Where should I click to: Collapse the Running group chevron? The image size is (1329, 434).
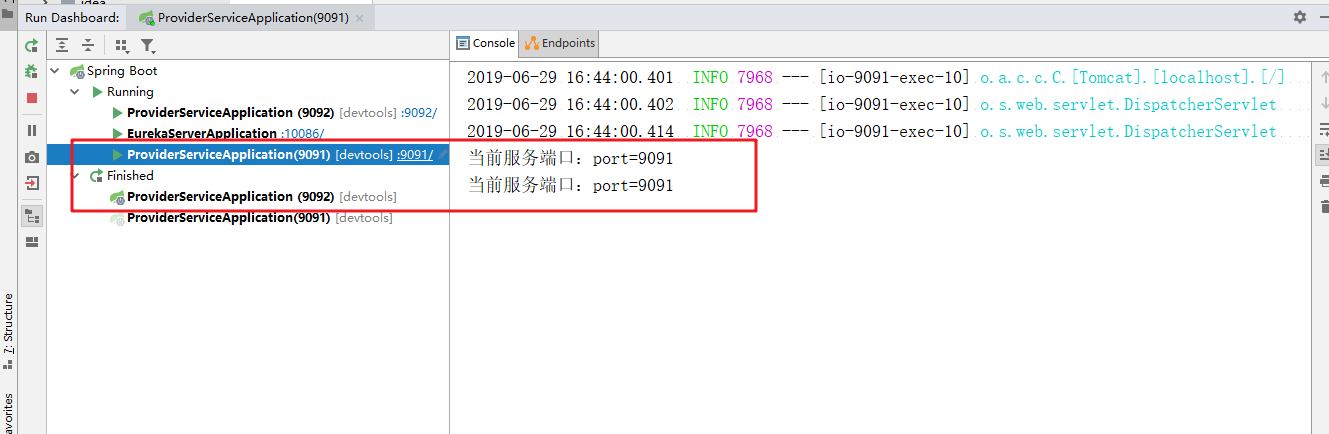[x=74, y=92]
